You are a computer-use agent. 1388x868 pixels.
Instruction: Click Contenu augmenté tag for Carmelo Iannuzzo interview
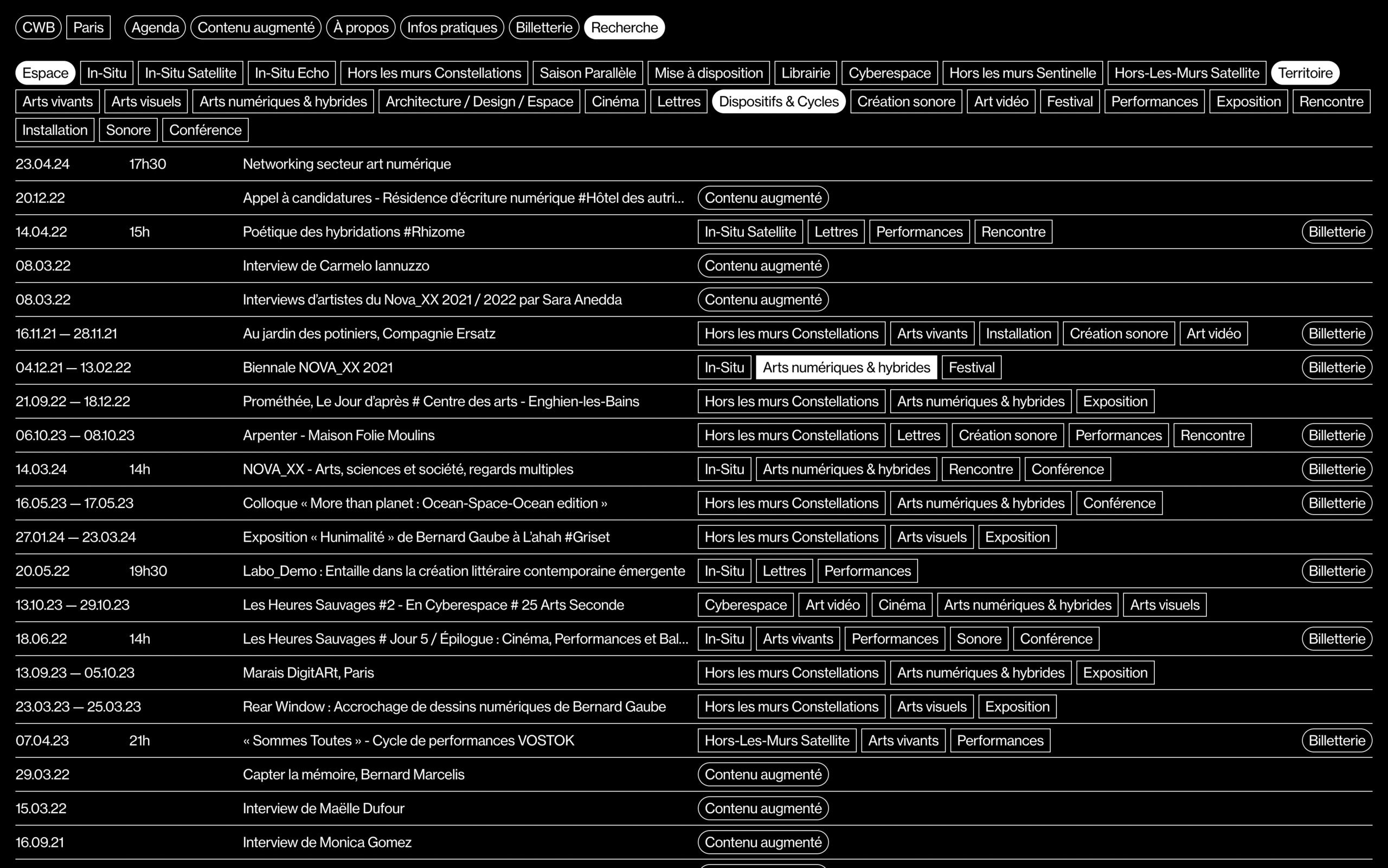763,266
